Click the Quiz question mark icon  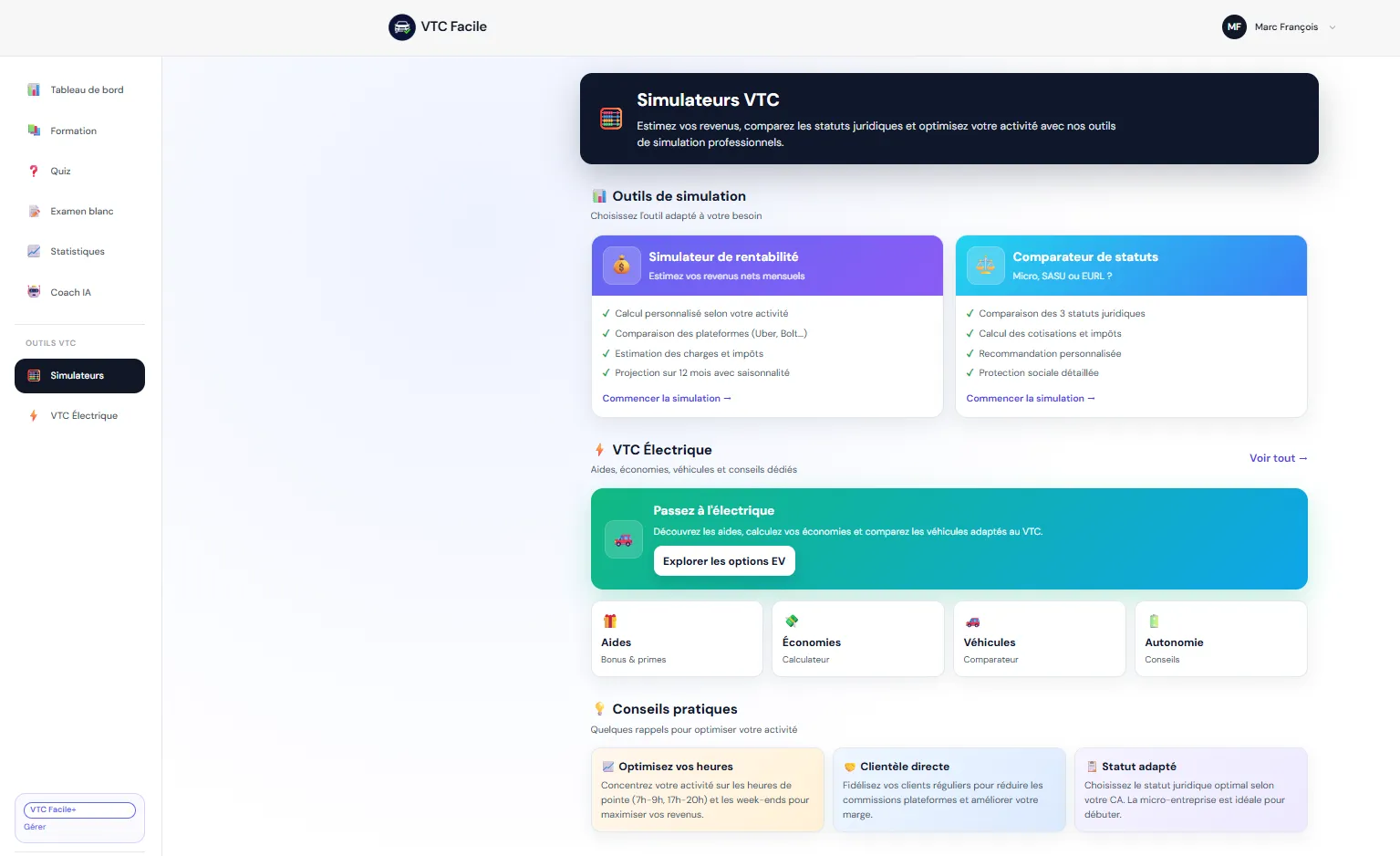(x=34, y=171)
